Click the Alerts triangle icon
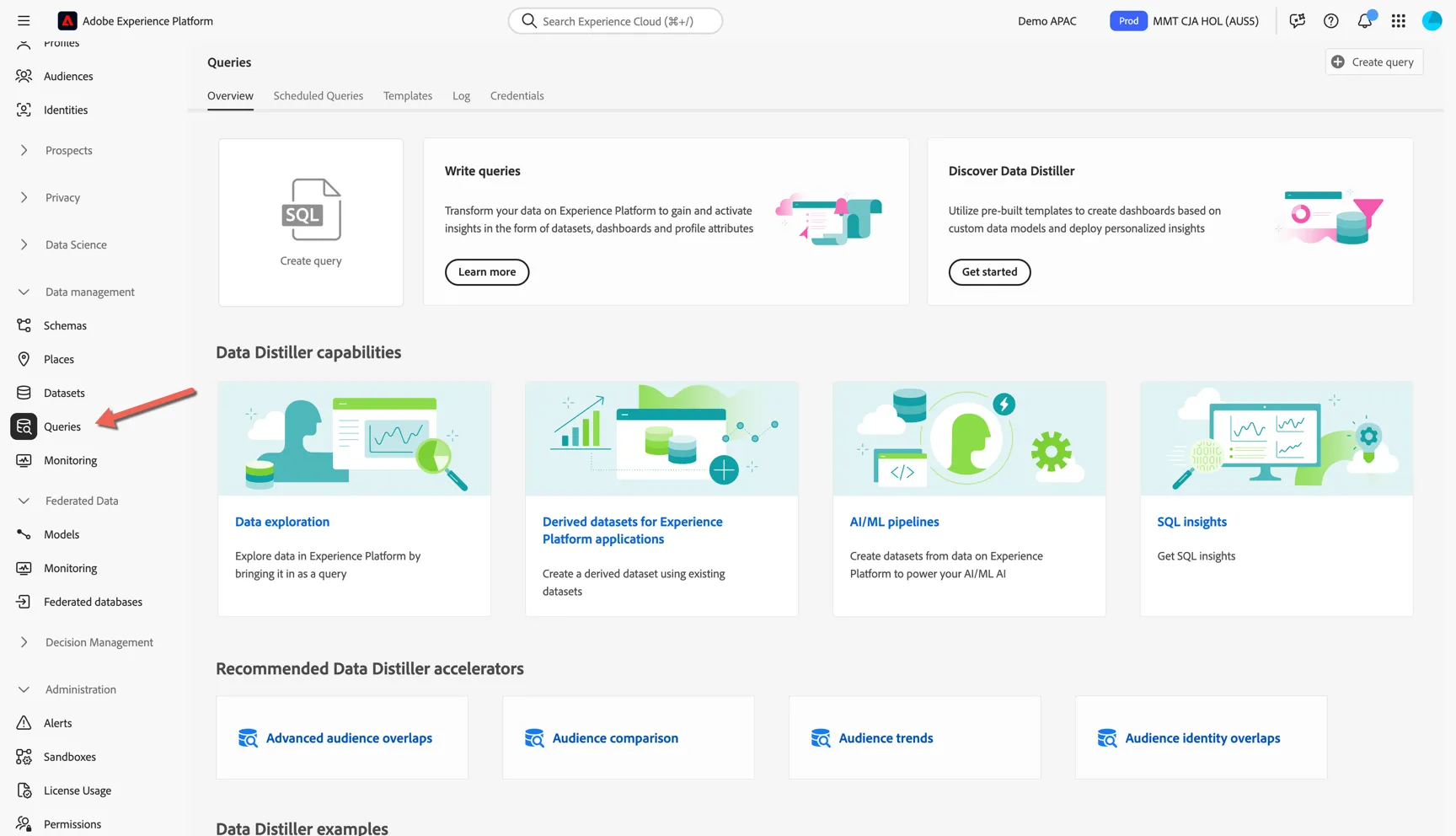The height and width of the screenshot is (836, 1456). click(x=24, y=723)
